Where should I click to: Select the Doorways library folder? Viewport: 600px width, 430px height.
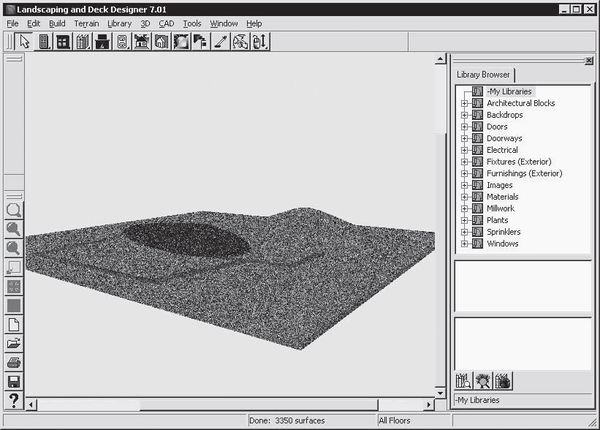[503, 138]
